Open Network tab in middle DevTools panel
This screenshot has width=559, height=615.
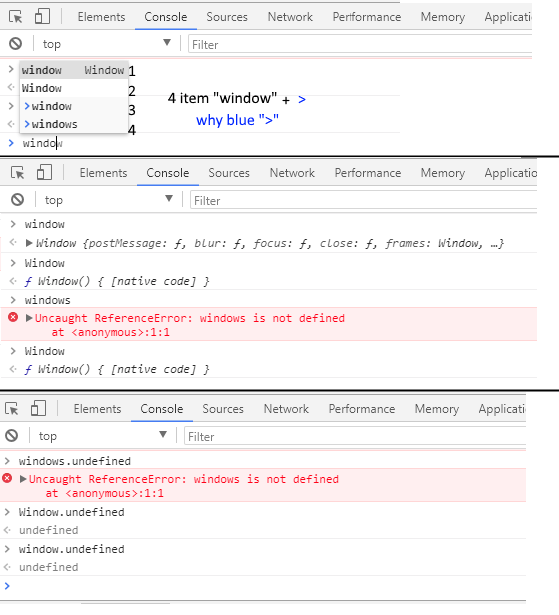tap(292, 173)
